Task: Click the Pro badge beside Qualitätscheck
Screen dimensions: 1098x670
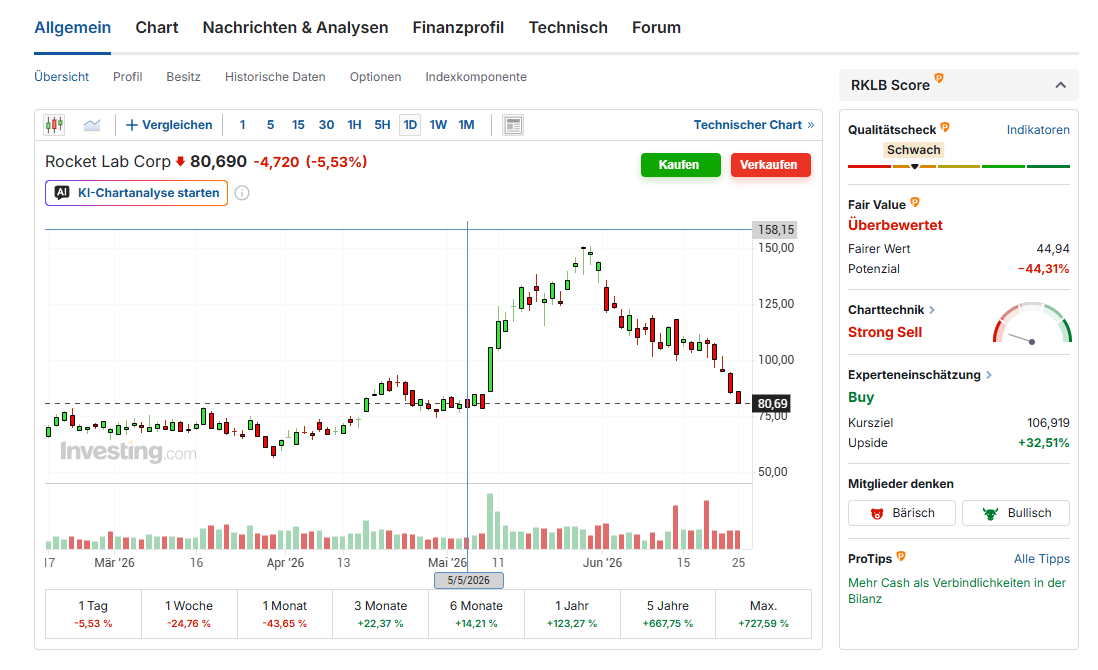Action: 945,127
